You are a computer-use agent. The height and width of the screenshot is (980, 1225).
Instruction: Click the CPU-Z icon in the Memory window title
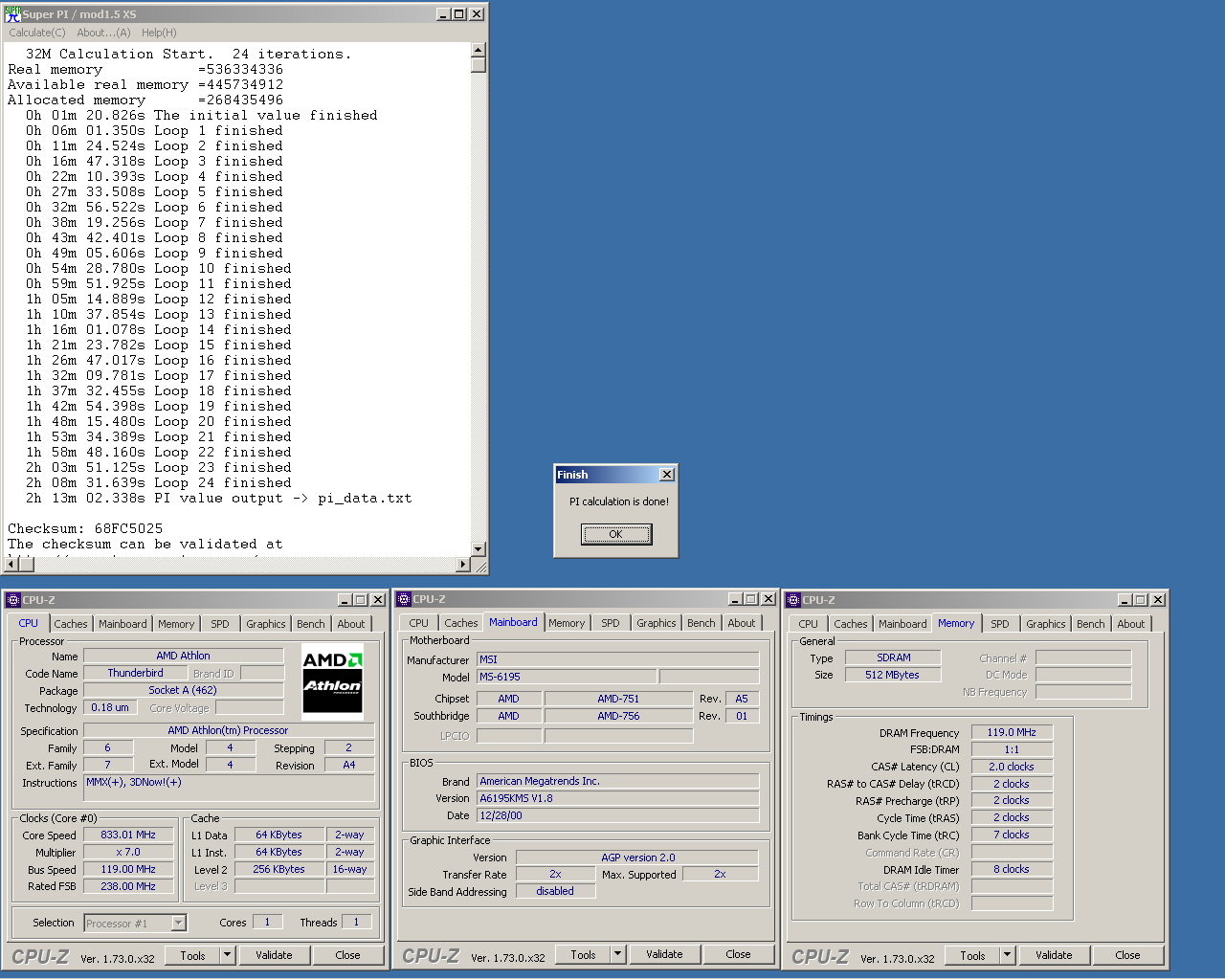pyautogui.click(x=793, y=600)
